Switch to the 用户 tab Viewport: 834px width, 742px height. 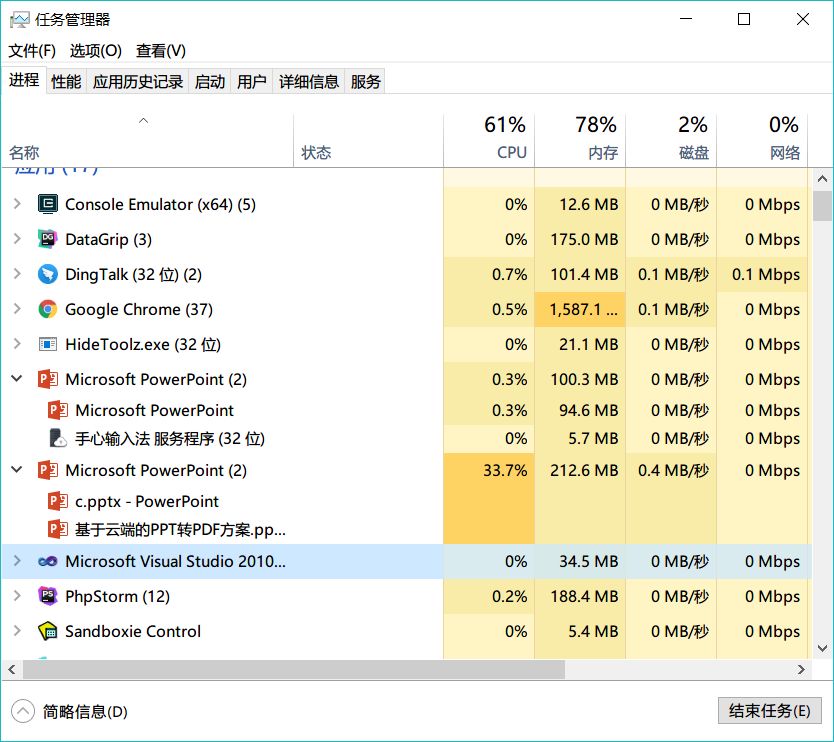pyautogui.click(x=252, y=81)
